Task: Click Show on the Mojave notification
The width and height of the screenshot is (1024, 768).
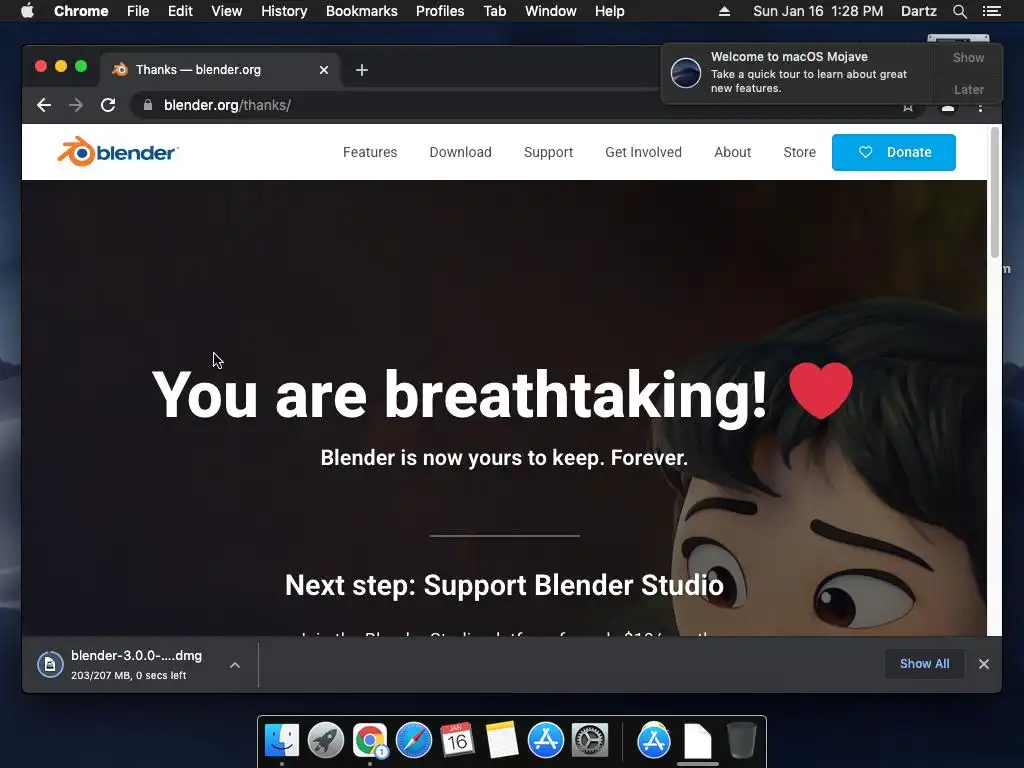Action: click(x=968, y=57)
